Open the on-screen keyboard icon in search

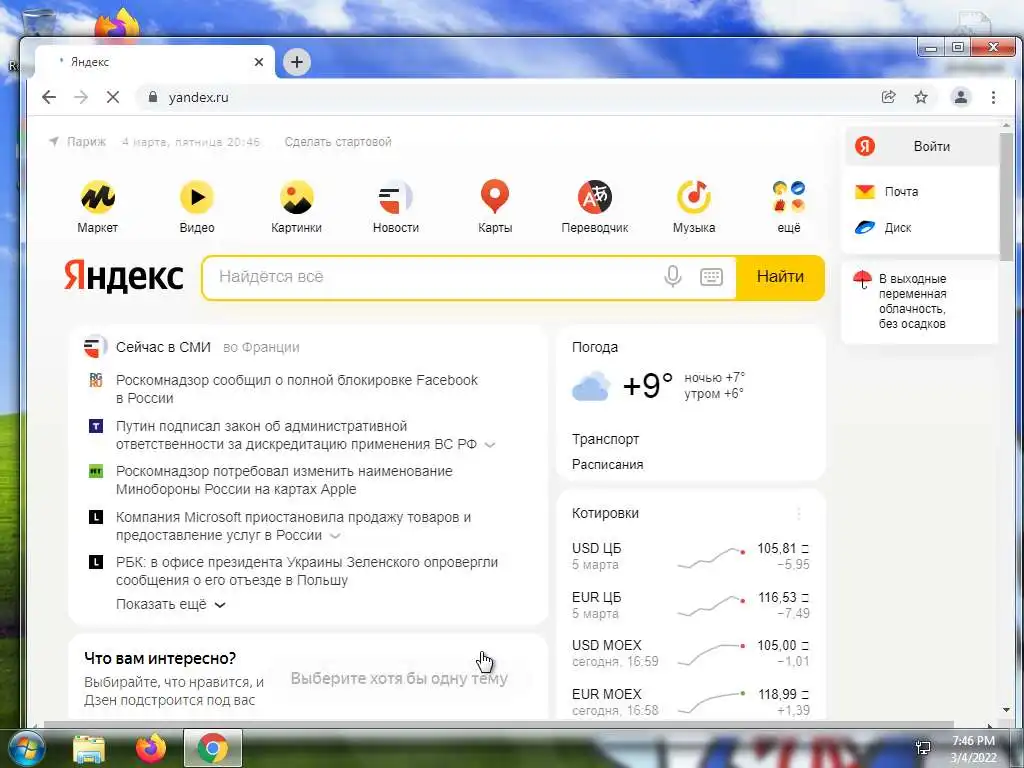(x=711, y=277)
